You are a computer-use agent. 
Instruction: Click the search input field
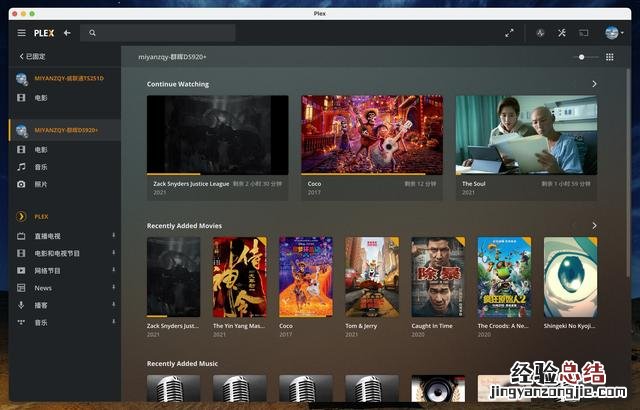click(x=160, y=33)
